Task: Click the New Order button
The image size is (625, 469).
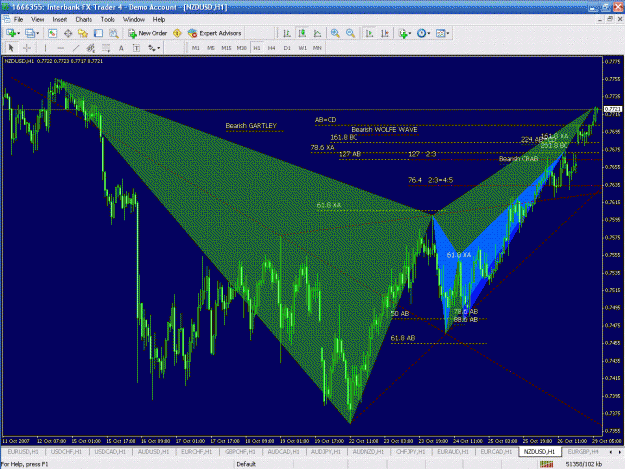Action: pos(147,33)
